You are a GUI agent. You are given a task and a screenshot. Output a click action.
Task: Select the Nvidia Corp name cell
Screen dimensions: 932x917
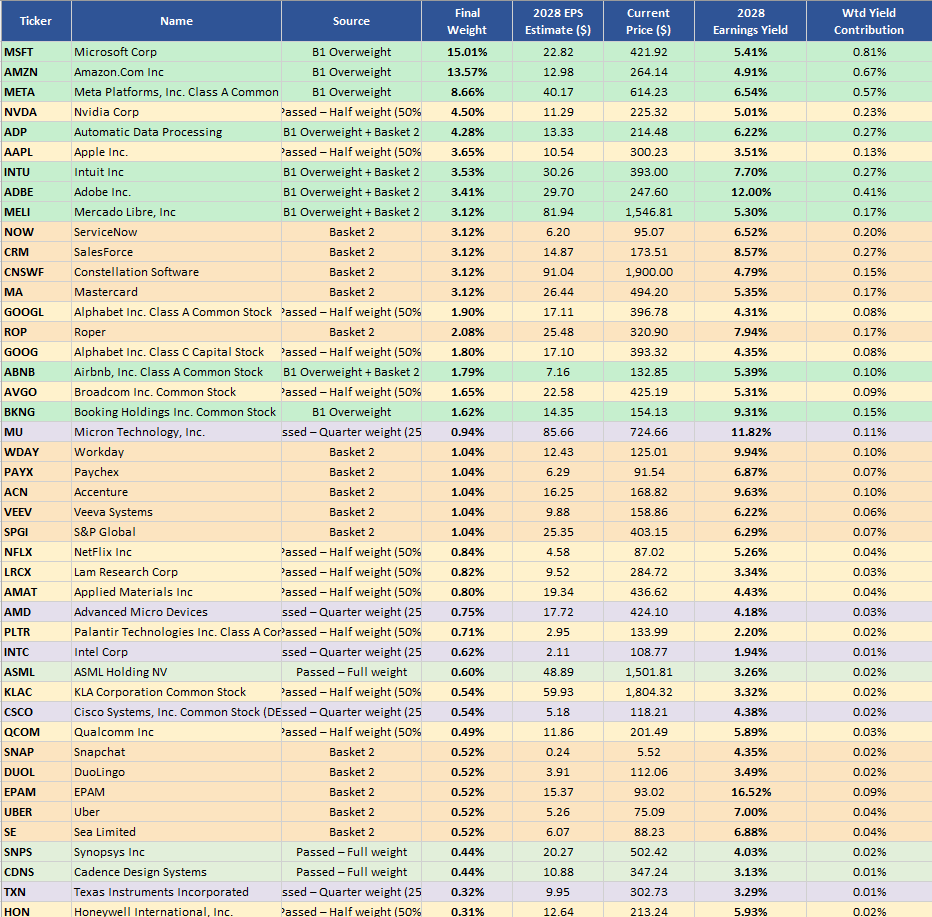point(176,112)
